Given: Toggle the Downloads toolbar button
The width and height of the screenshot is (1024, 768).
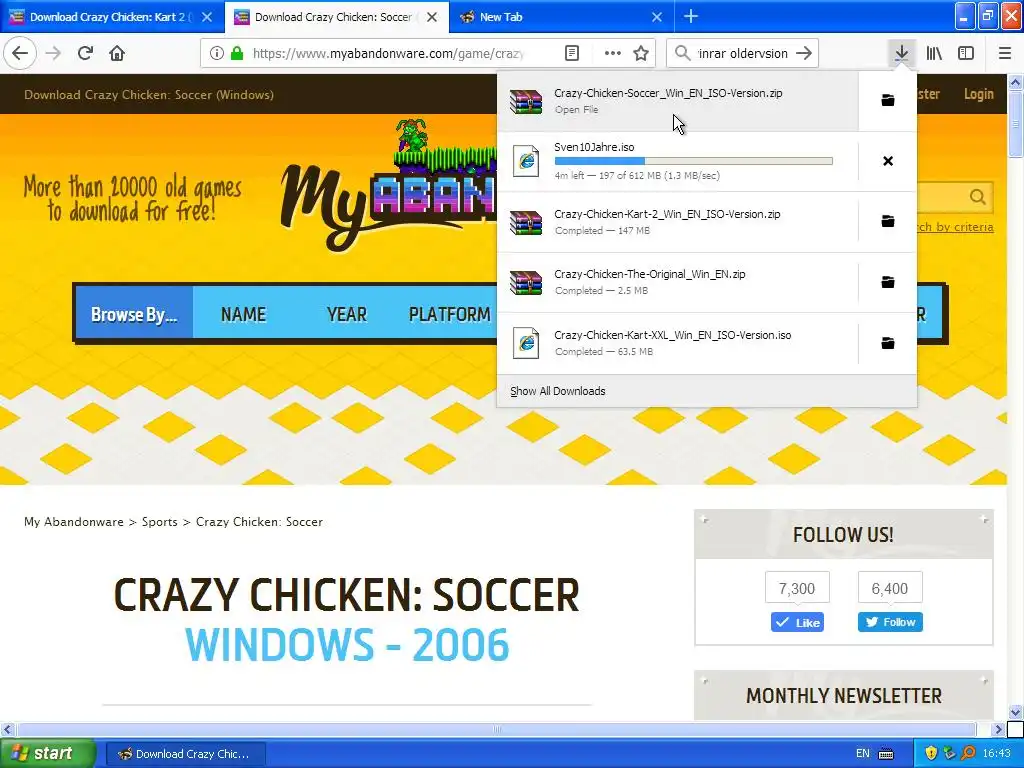Looking at the screenshot, I should [x=901, y=54].
